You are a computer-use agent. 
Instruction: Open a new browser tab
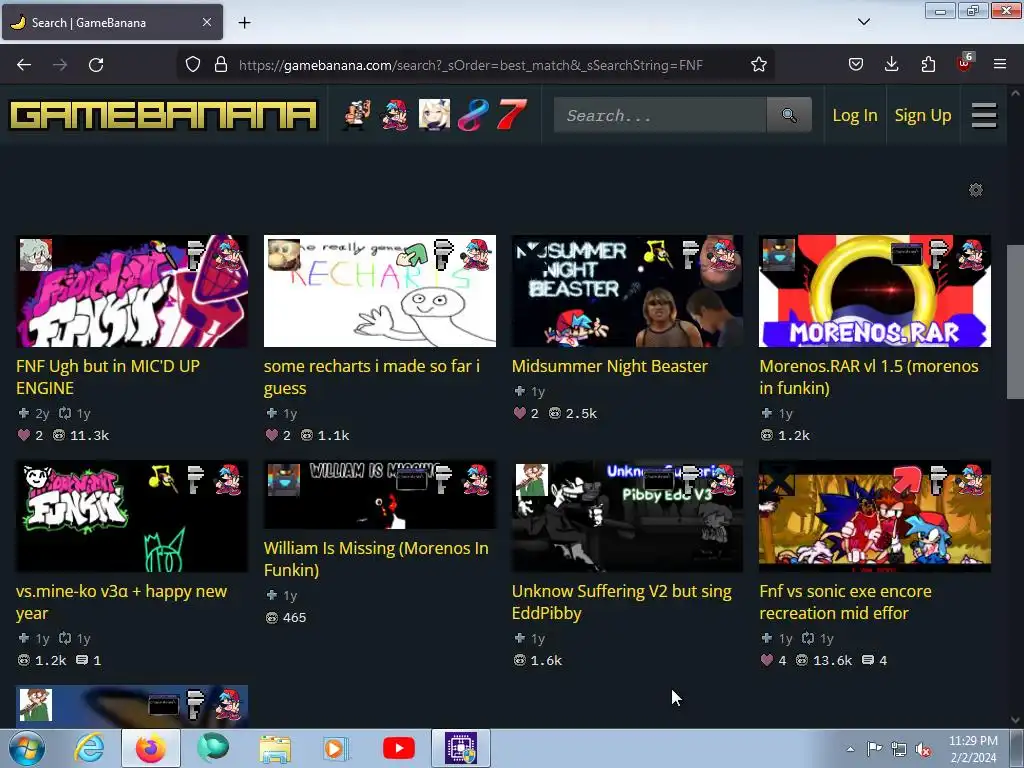coord(244,23)
